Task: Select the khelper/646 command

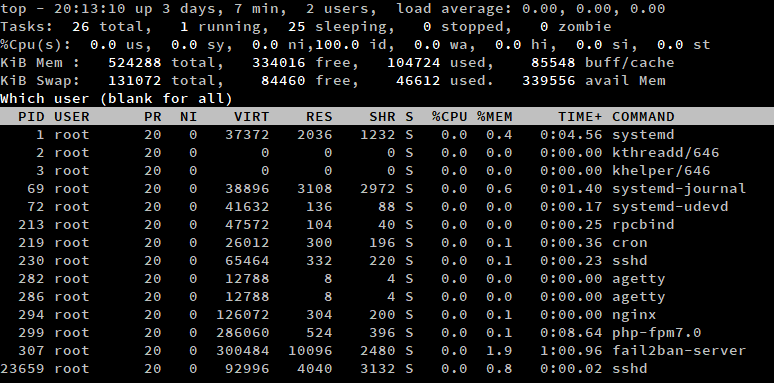Action: [661, 171]
